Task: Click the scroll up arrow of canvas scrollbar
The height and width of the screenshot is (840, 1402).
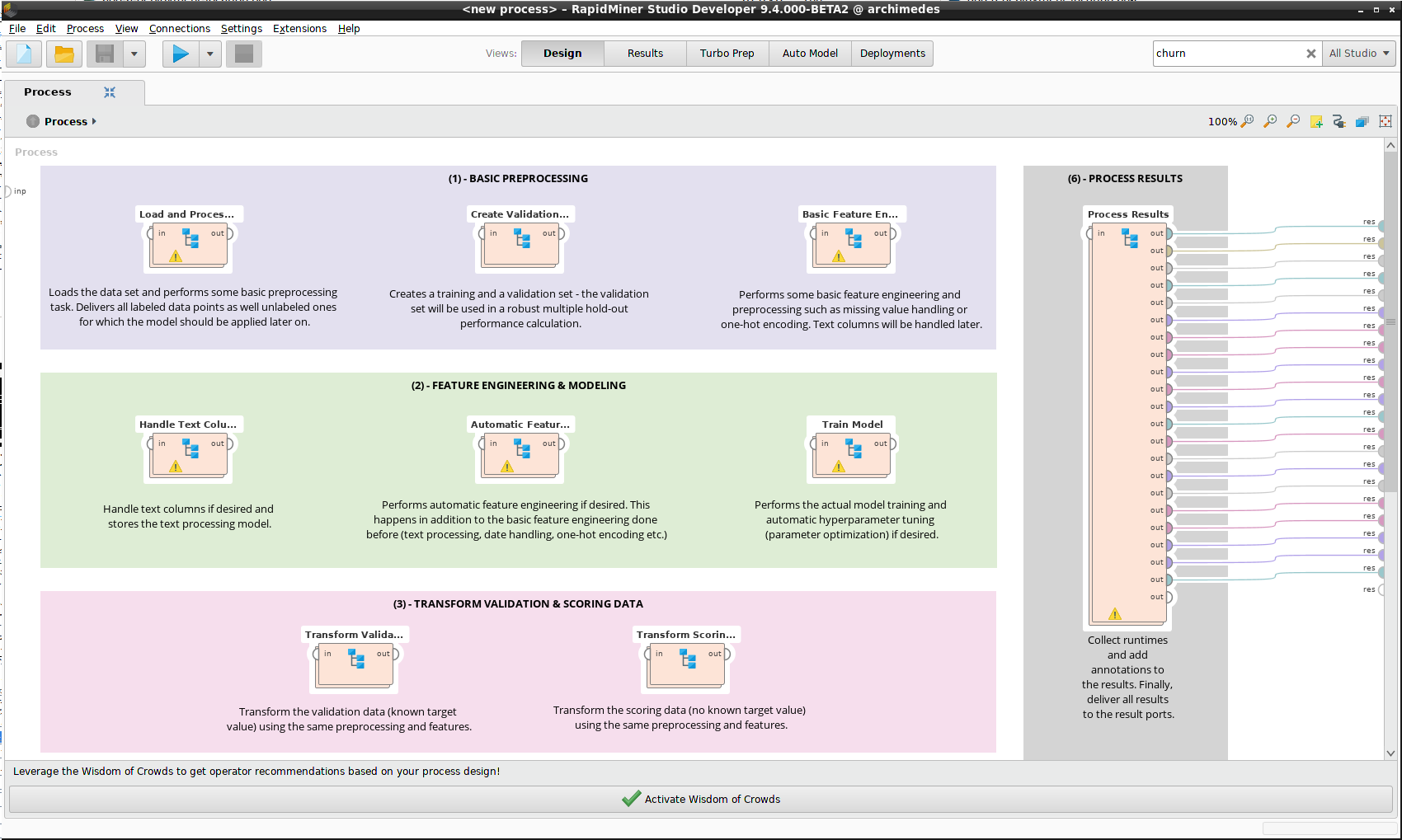Action: pos(1390,145)
